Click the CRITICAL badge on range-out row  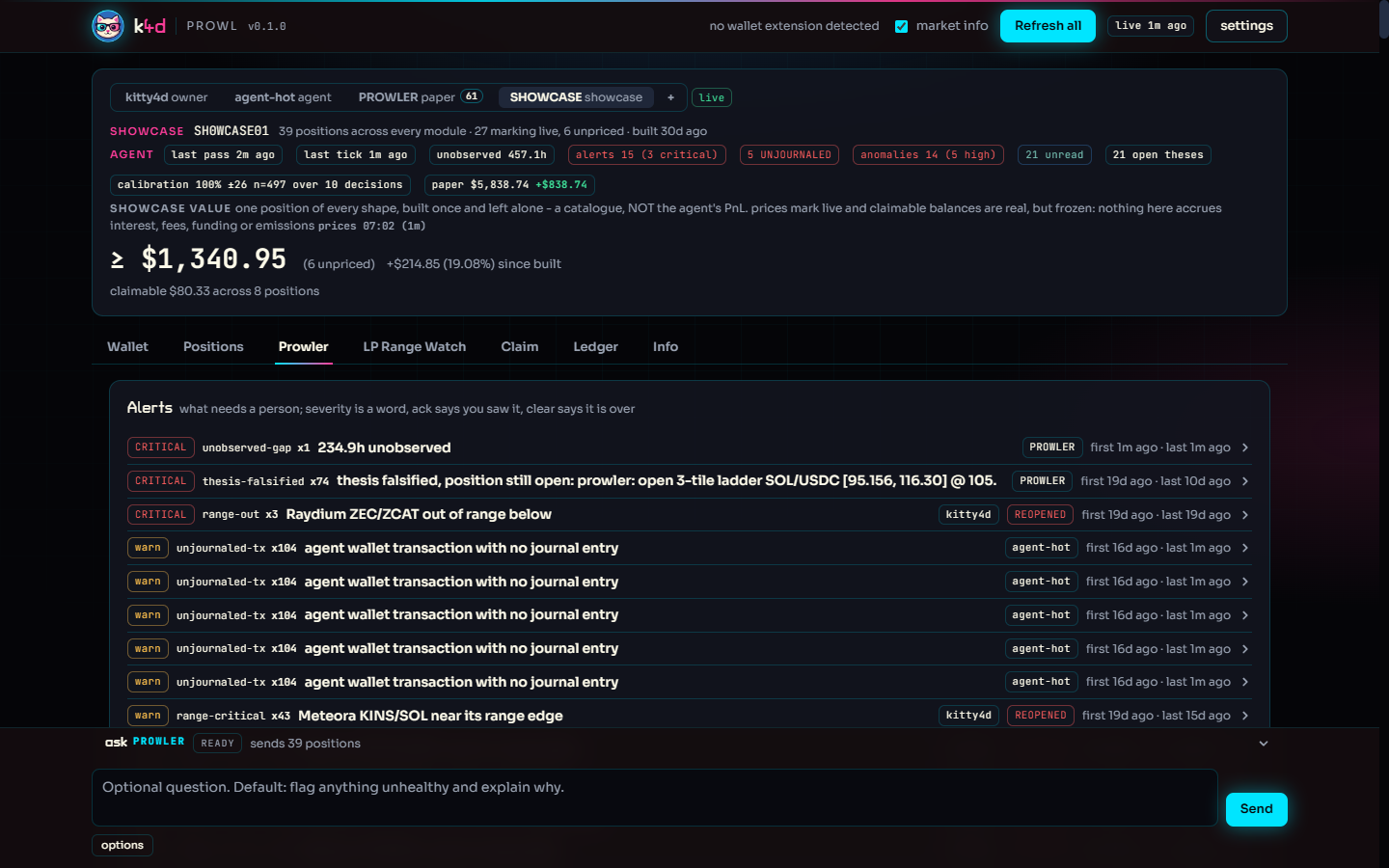(161, 515)
